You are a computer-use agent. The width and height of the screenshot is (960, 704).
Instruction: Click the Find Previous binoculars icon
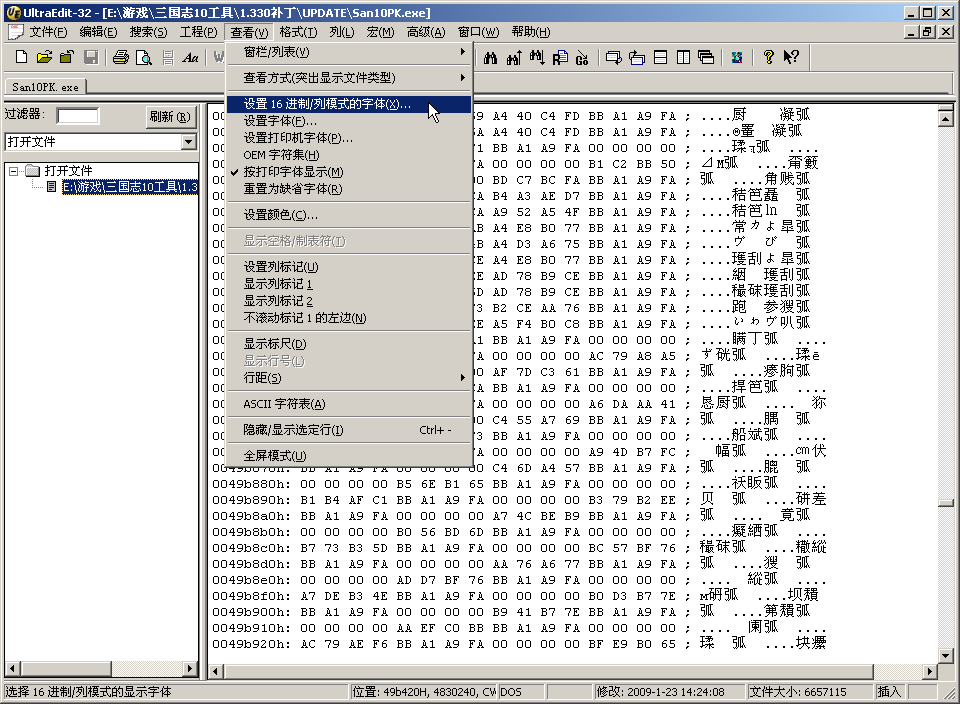514,58
